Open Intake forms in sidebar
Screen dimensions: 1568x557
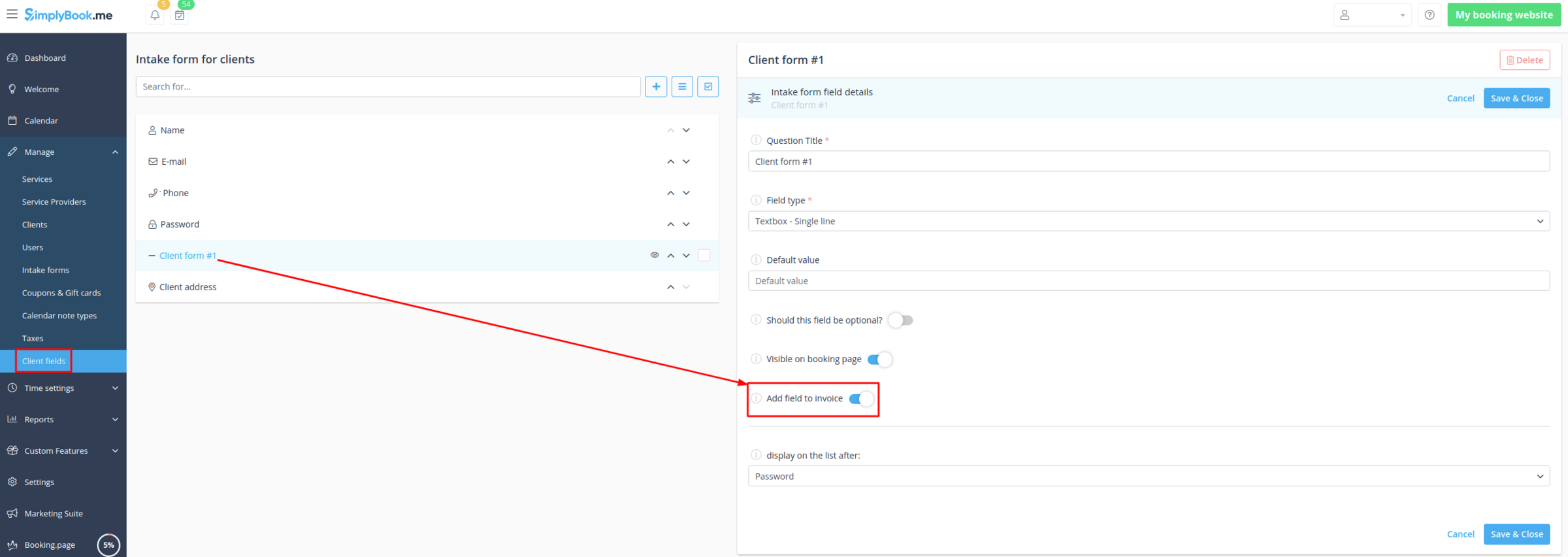pos(45,270)
